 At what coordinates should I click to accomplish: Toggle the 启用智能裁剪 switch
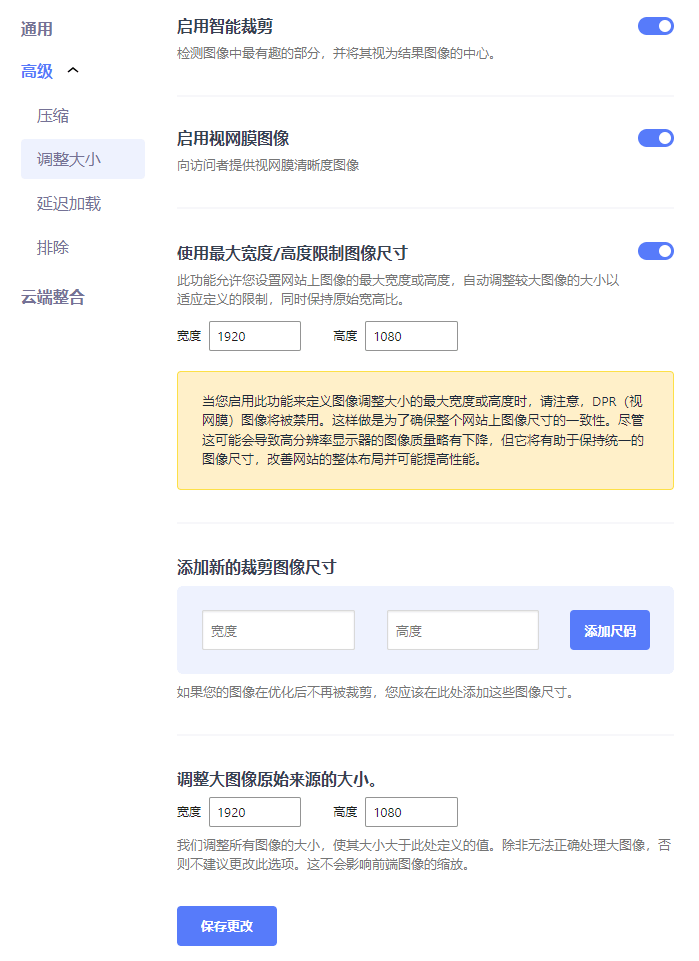click(655, 27)
